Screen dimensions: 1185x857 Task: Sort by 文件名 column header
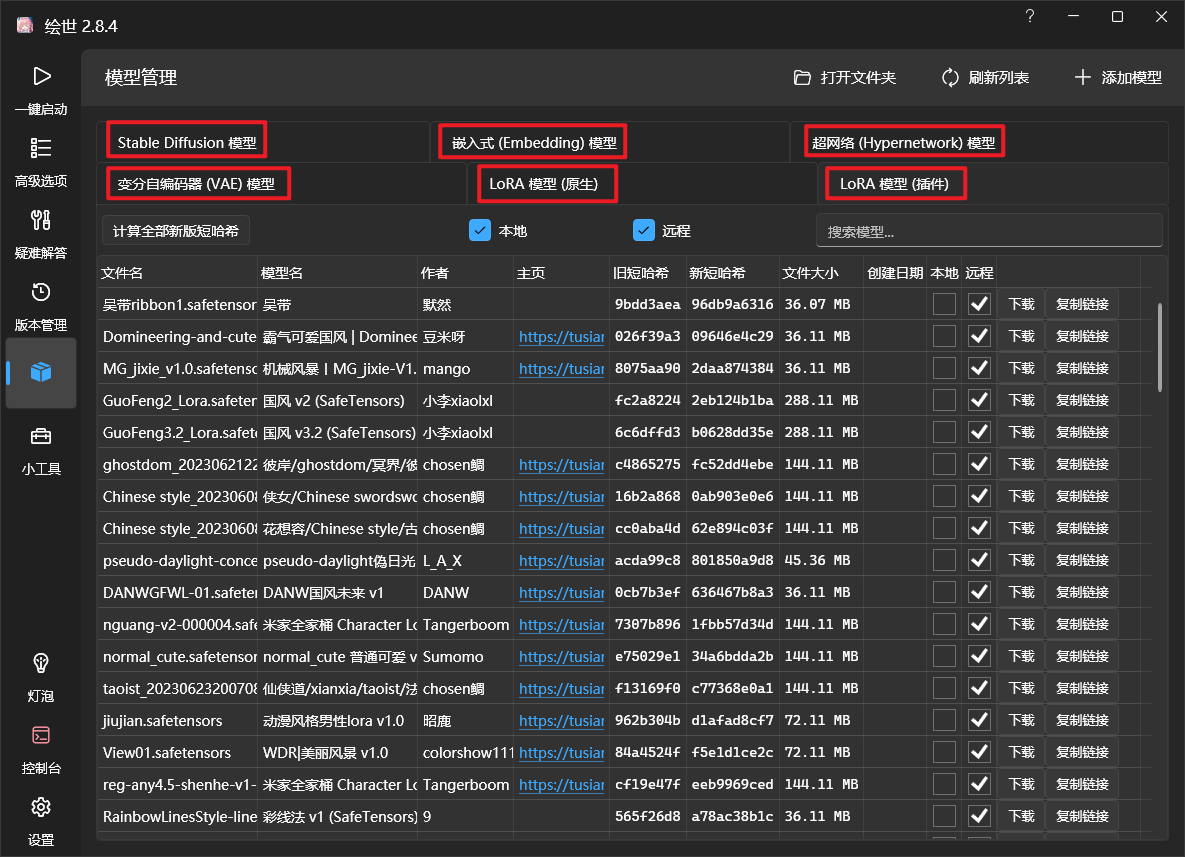coord(177,273)
